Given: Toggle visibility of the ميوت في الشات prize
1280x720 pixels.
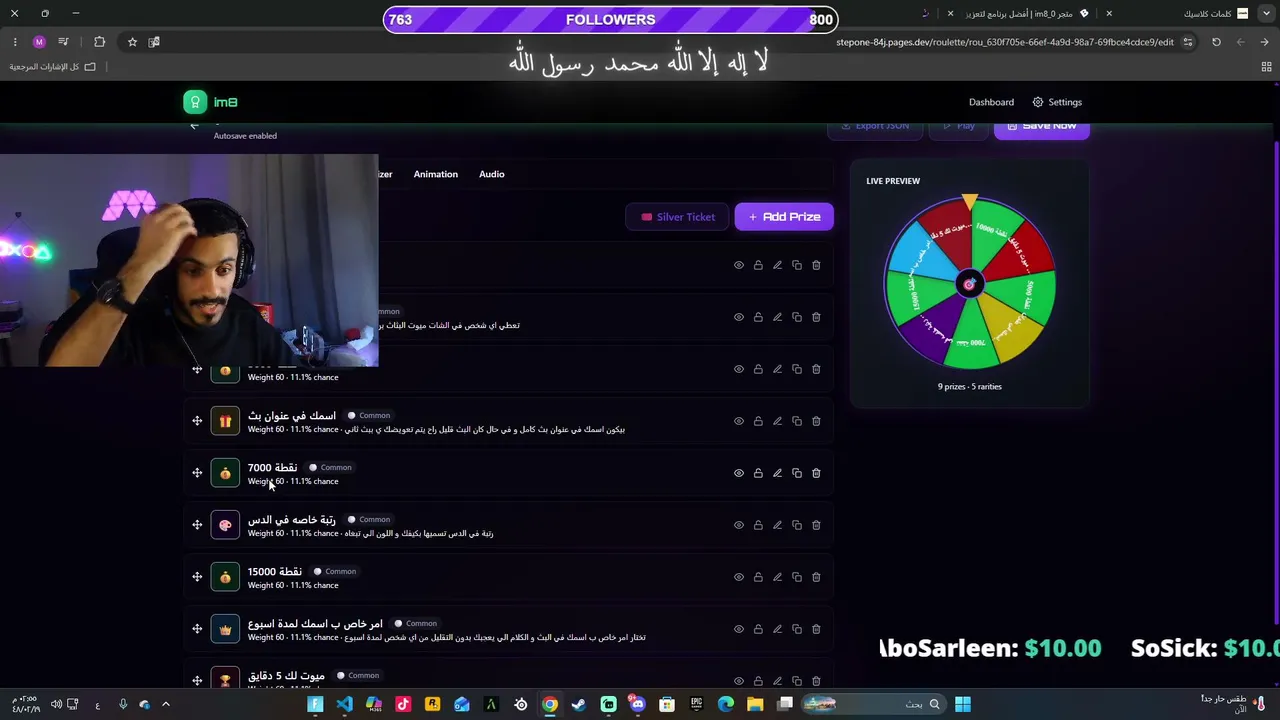Looking at the screenshot, I should click(739, 317).
